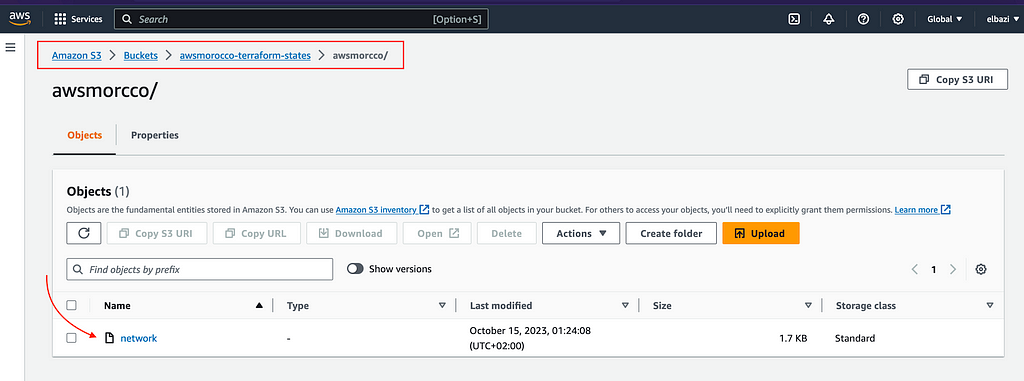Click the sort ascending arrow on Name

pos(259,305)
